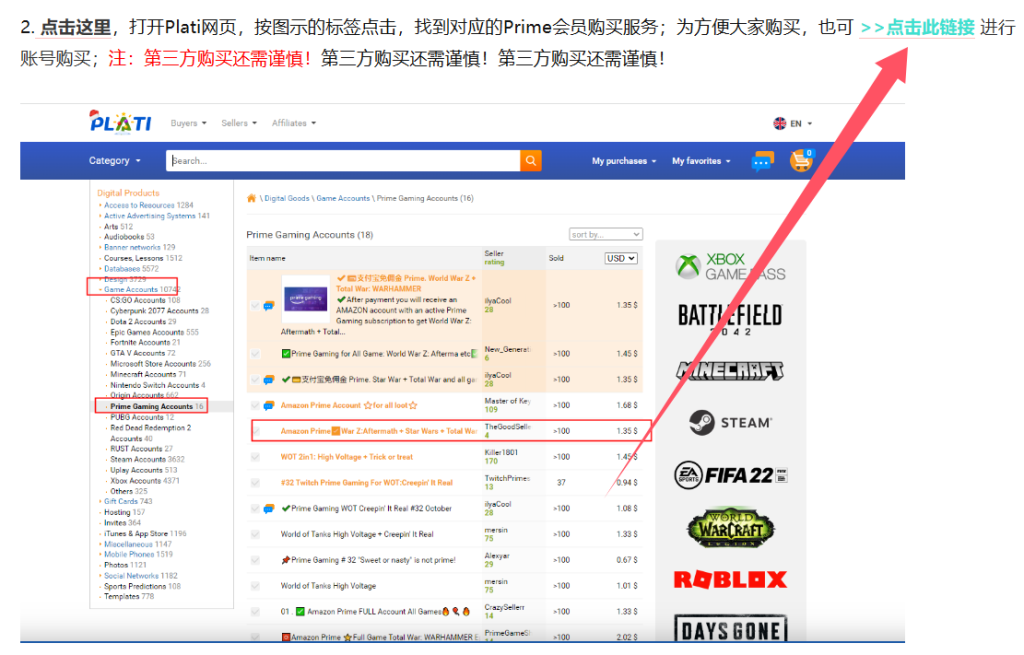Select Prime Gaming Accounts in the sidebar
This screenshot has height=655, width=1024.
152,406
